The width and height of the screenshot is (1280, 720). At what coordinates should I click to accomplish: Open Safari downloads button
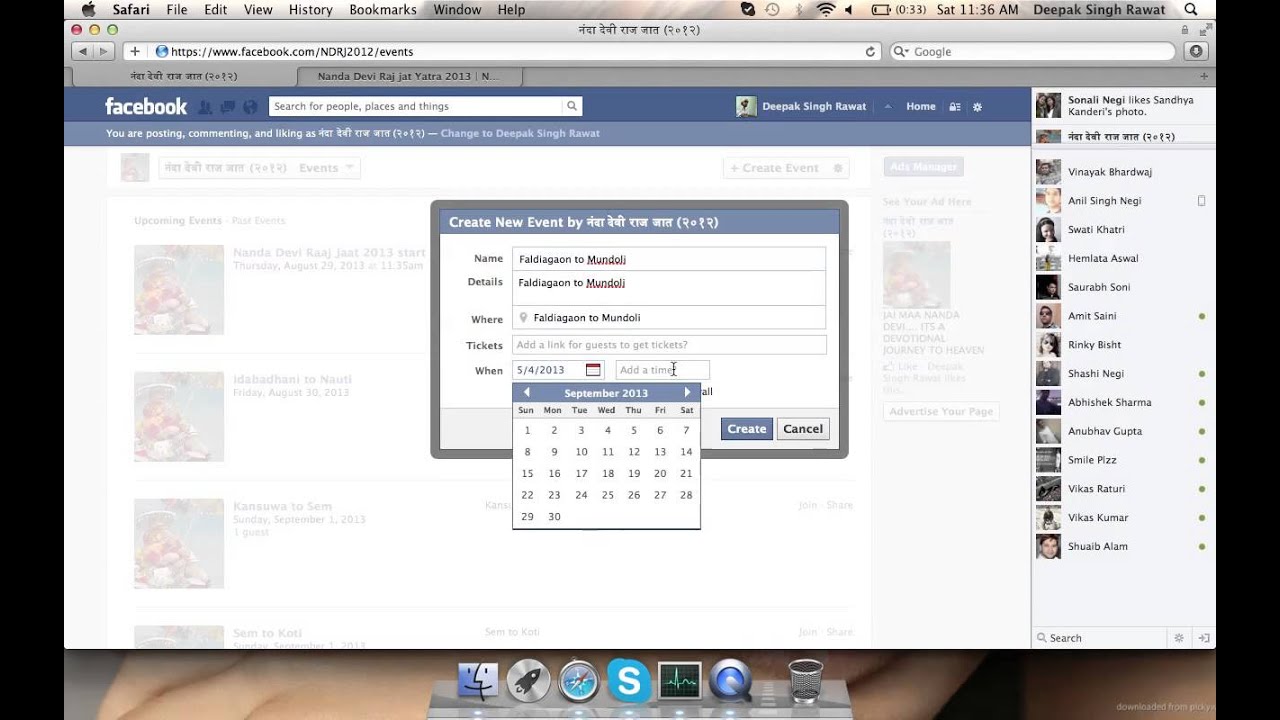click(x=1196, y=51)
